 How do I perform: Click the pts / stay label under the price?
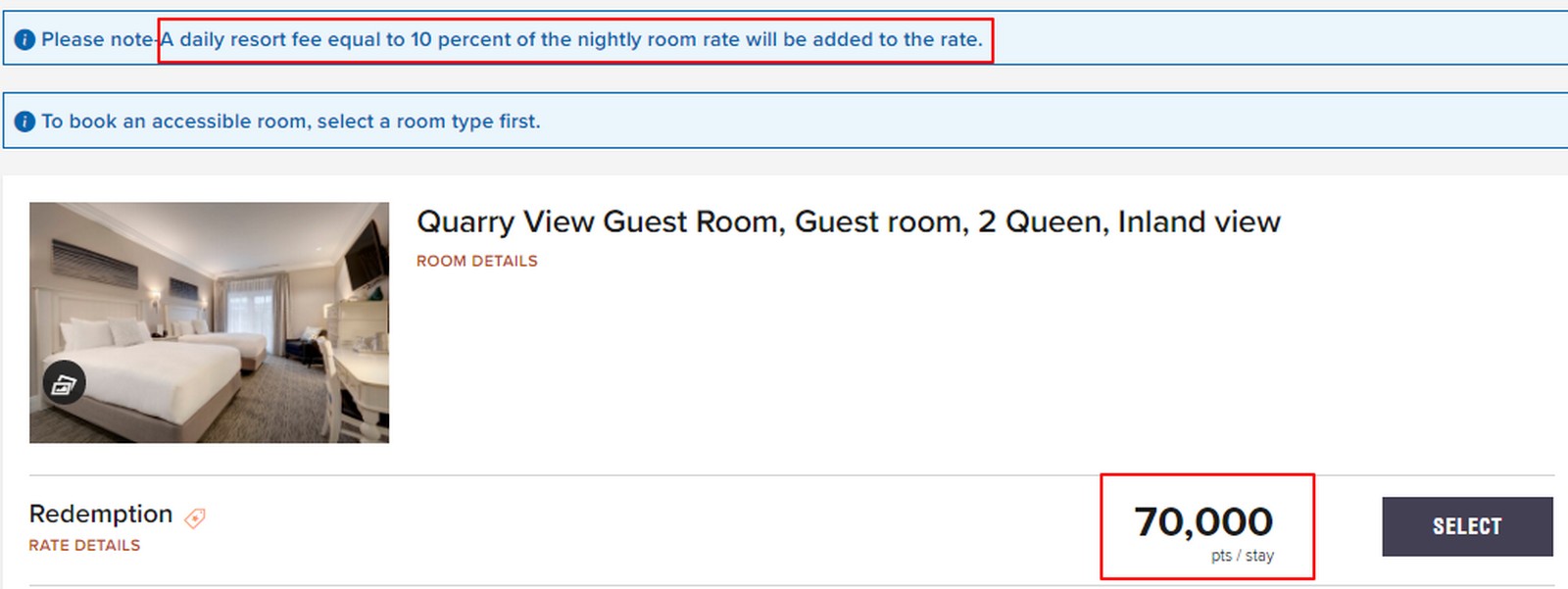[x=1244, y=556]
